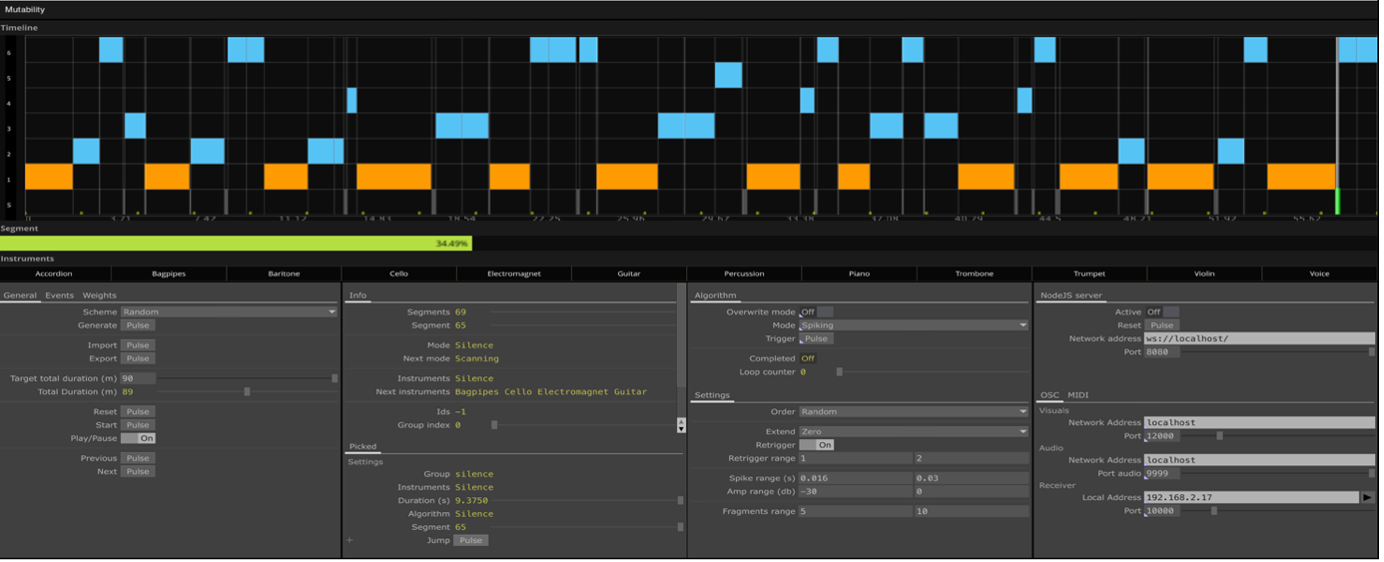1384x562 pixels.
Task: Enable Overwrite mode toggle
Action: tap(816, 312)
